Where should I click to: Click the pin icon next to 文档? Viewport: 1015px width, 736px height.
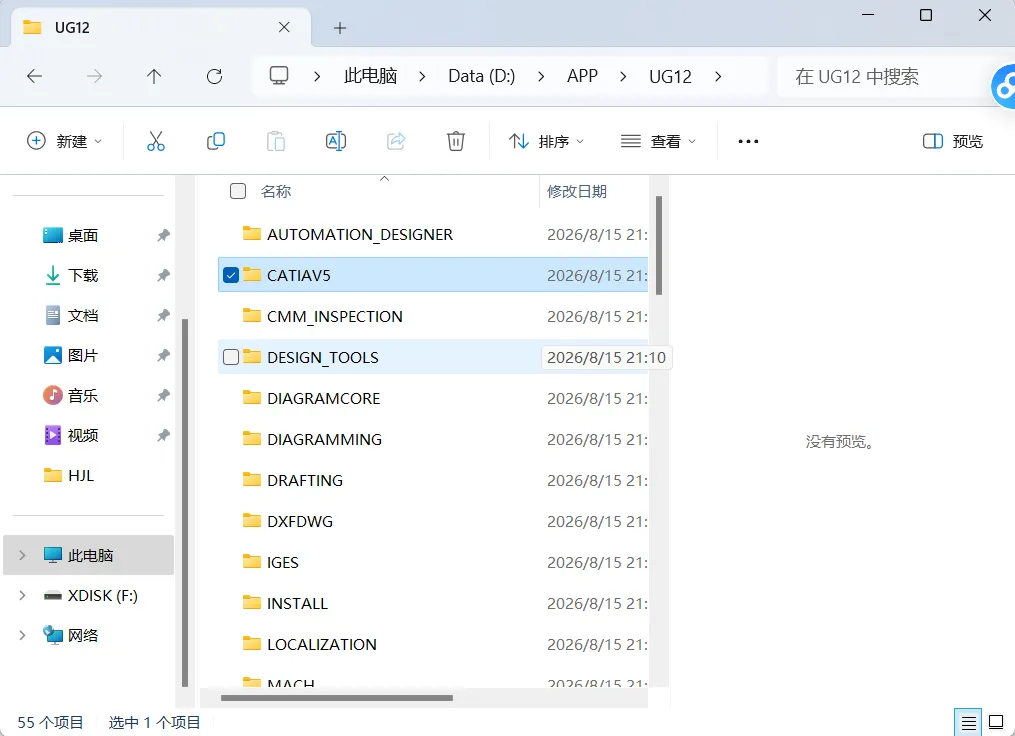point(163,316)
